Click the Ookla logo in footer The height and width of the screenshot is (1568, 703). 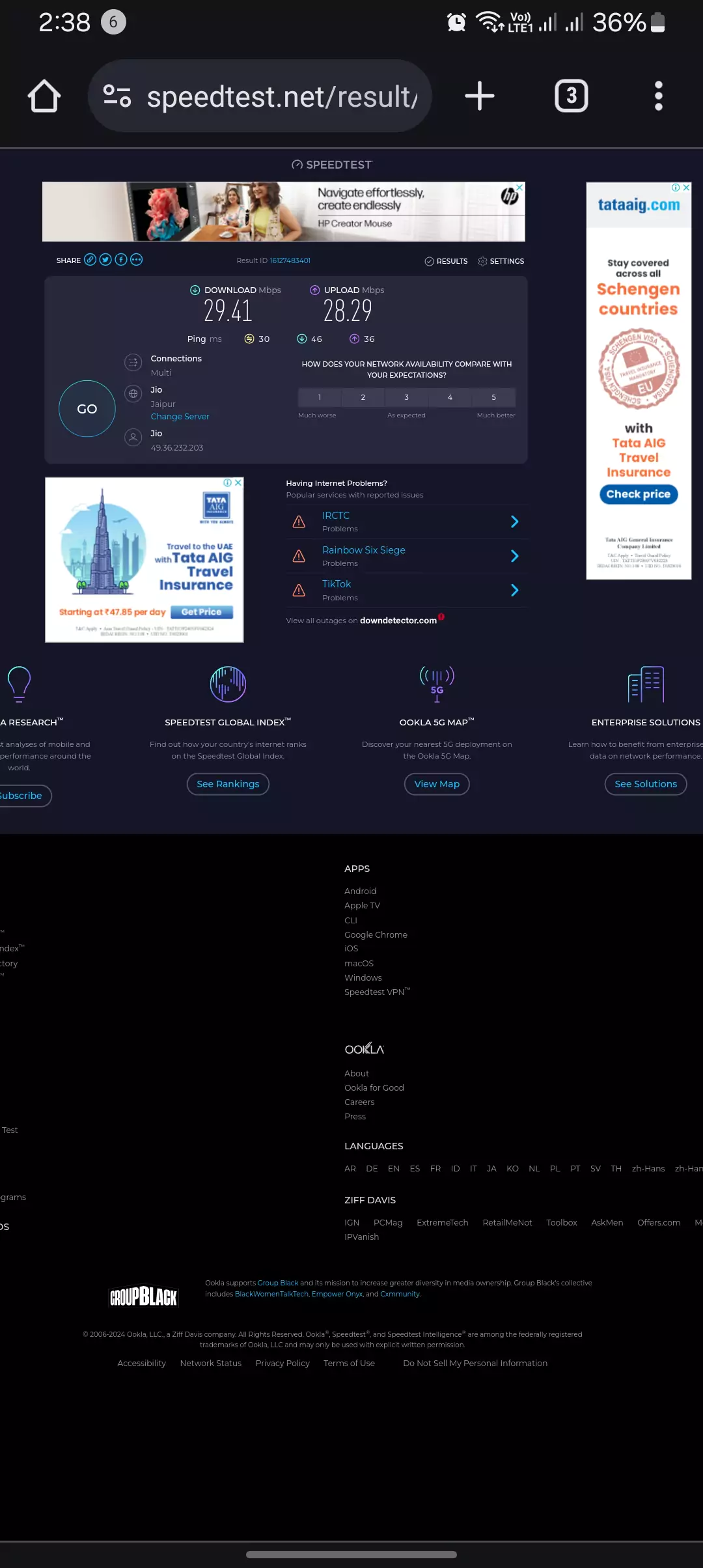[x=364, y=1049]
